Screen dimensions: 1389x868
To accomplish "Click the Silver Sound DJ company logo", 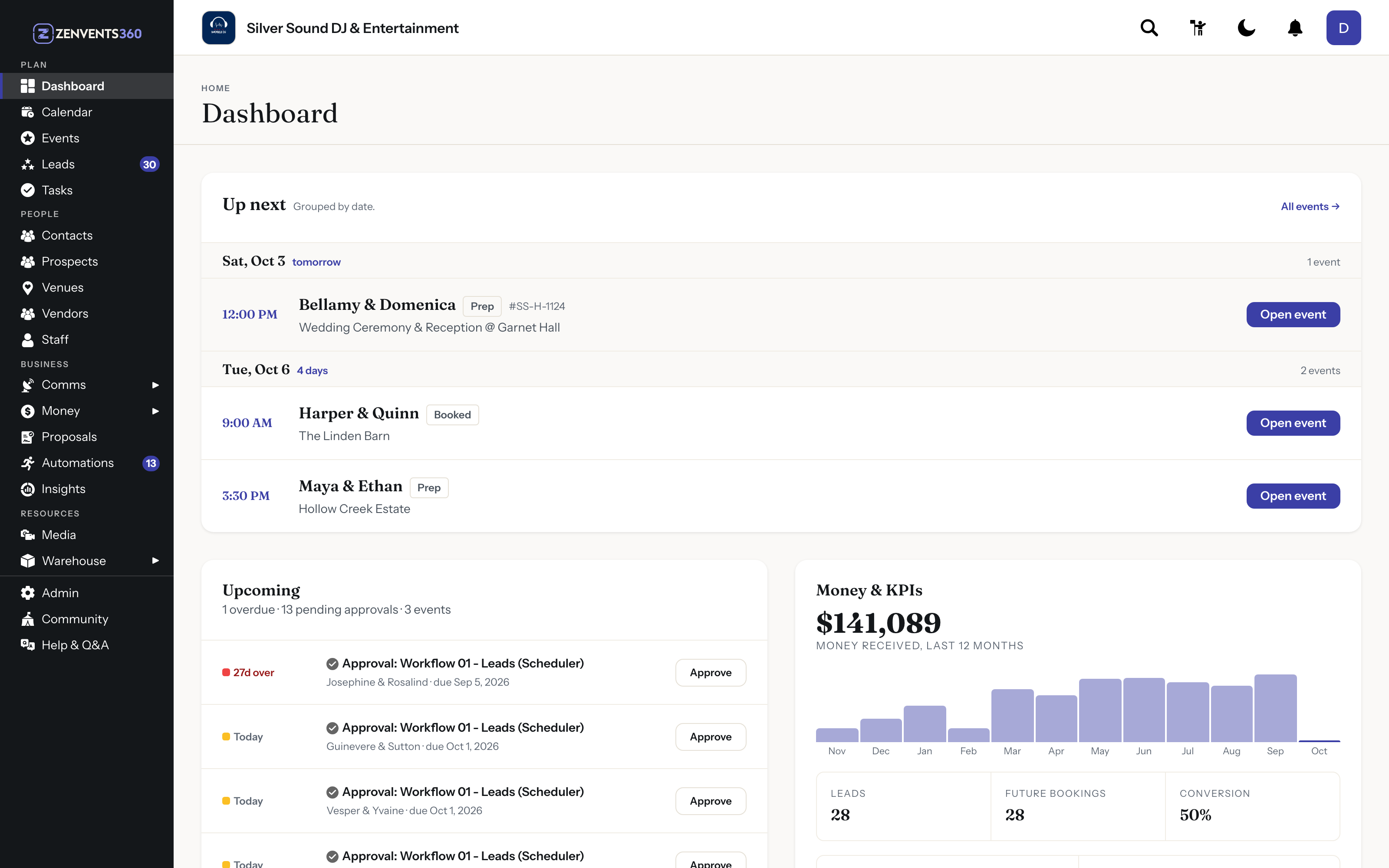I will (x=219, y=27).
